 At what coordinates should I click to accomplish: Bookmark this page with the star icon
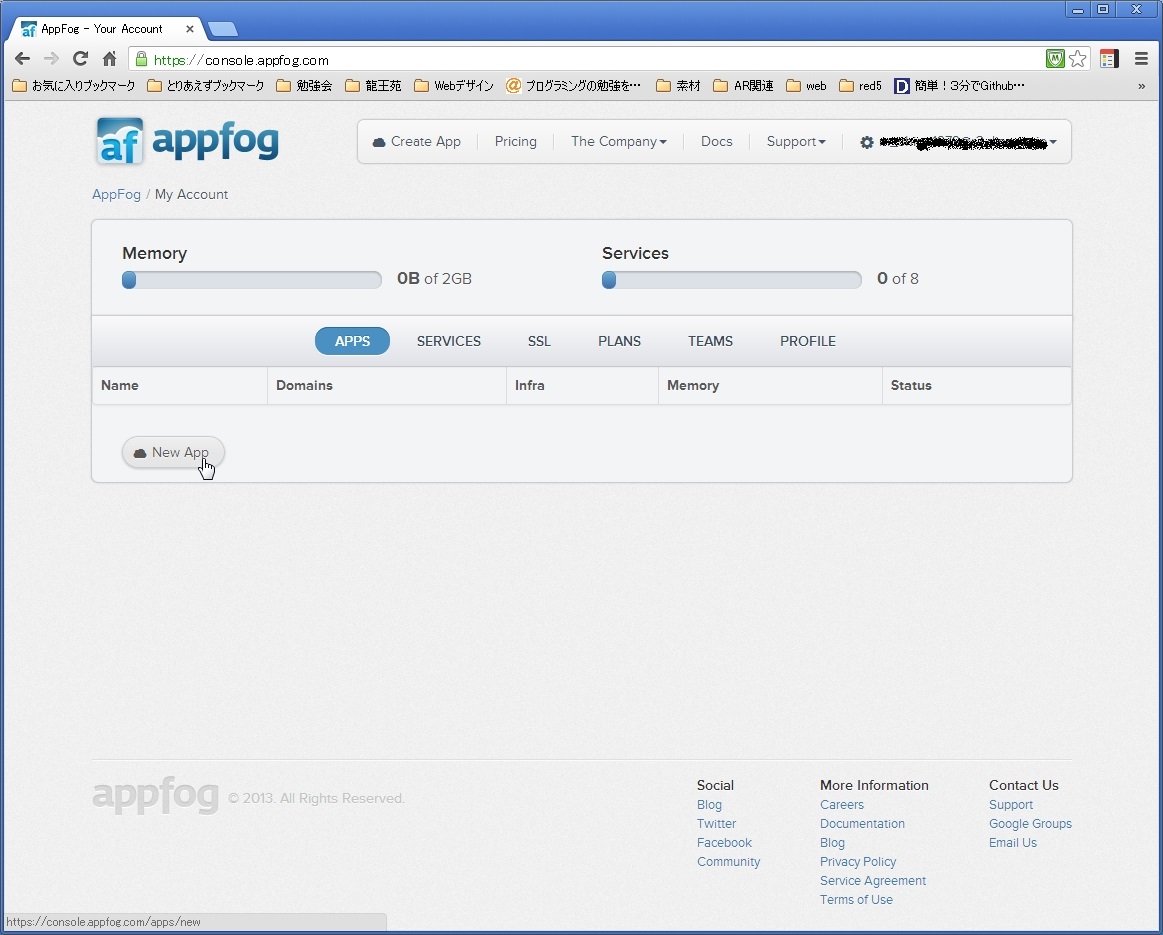(x=1078, y=59)
